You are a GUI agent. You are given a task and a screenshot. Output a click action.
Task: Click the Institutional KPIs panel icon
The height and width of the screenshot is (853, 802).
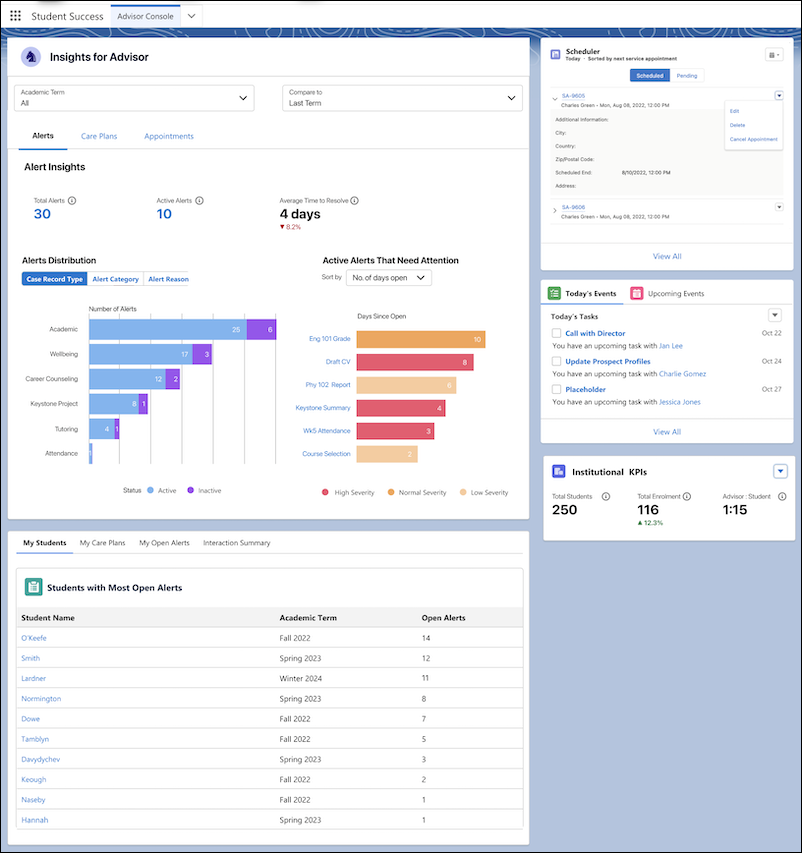[x=559, y=472]
